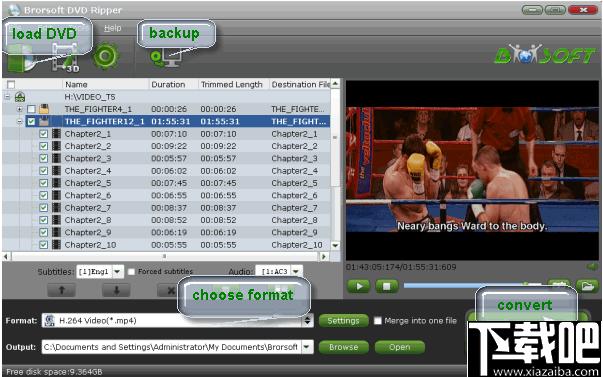Click the Trimmed Length column header
The image size is (603, 377).
[x=233, y=84]
